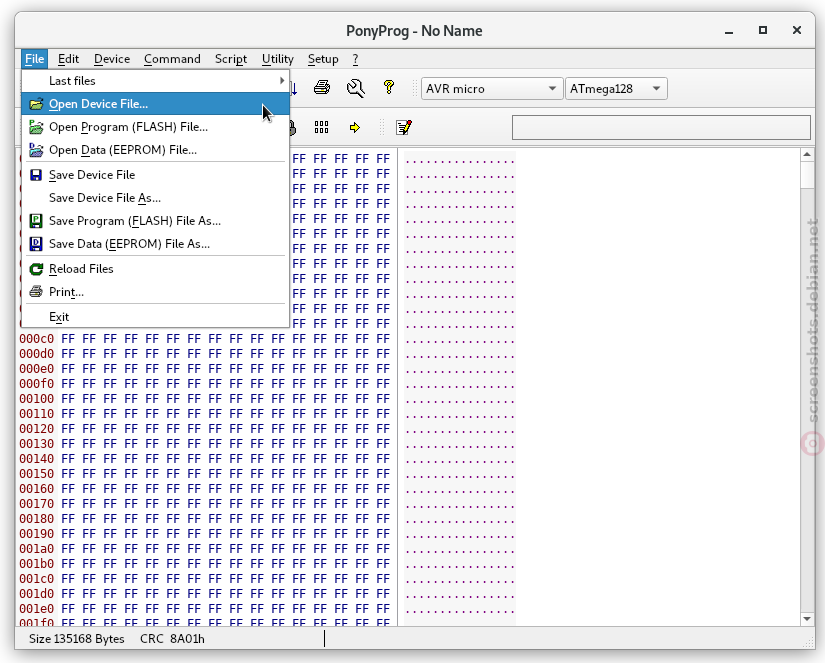825x663 pixels.
Task: Click the hex address 00100
Action: pos(36,399)
